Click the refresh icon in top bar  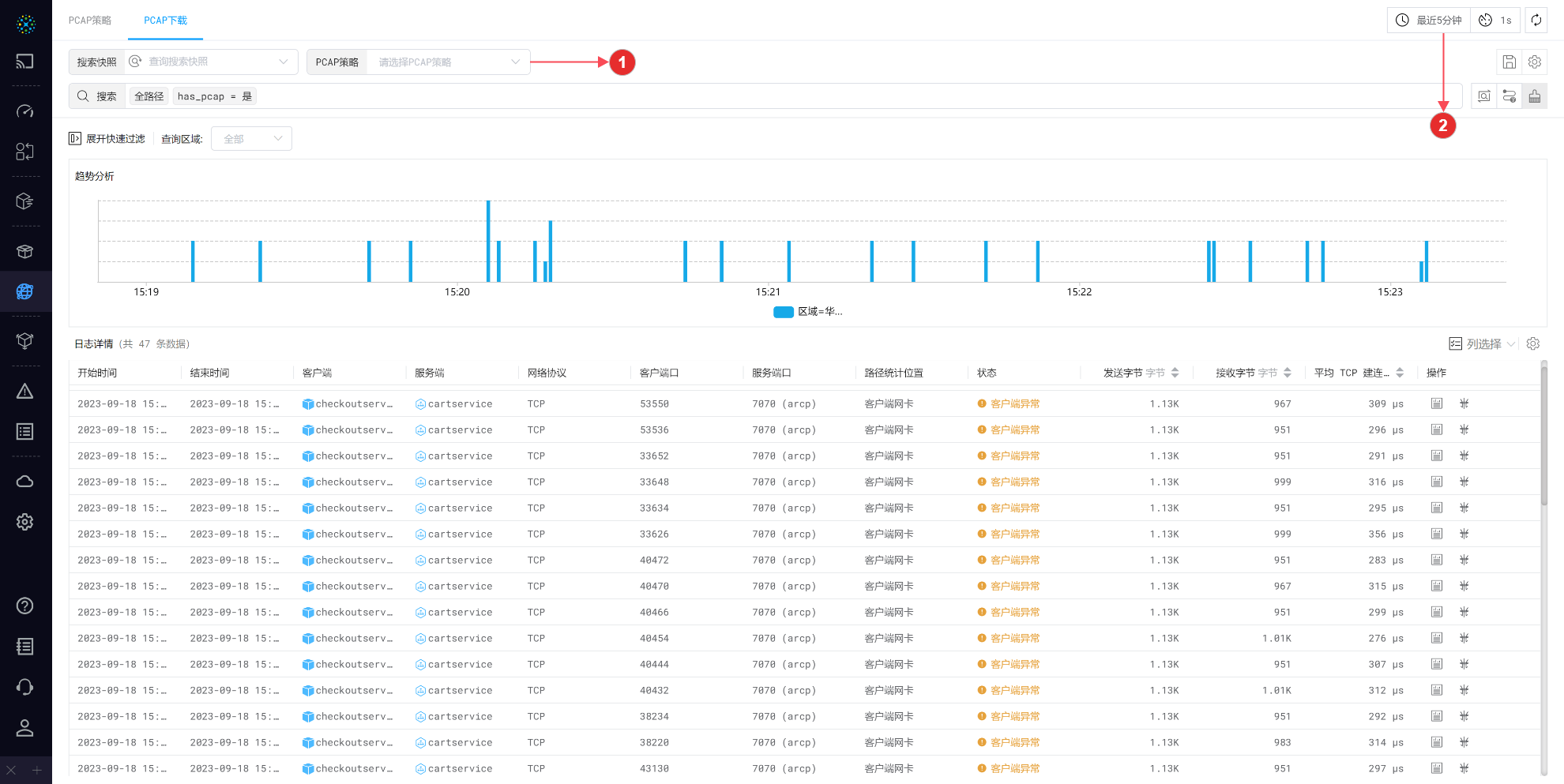pos(1536,21)
